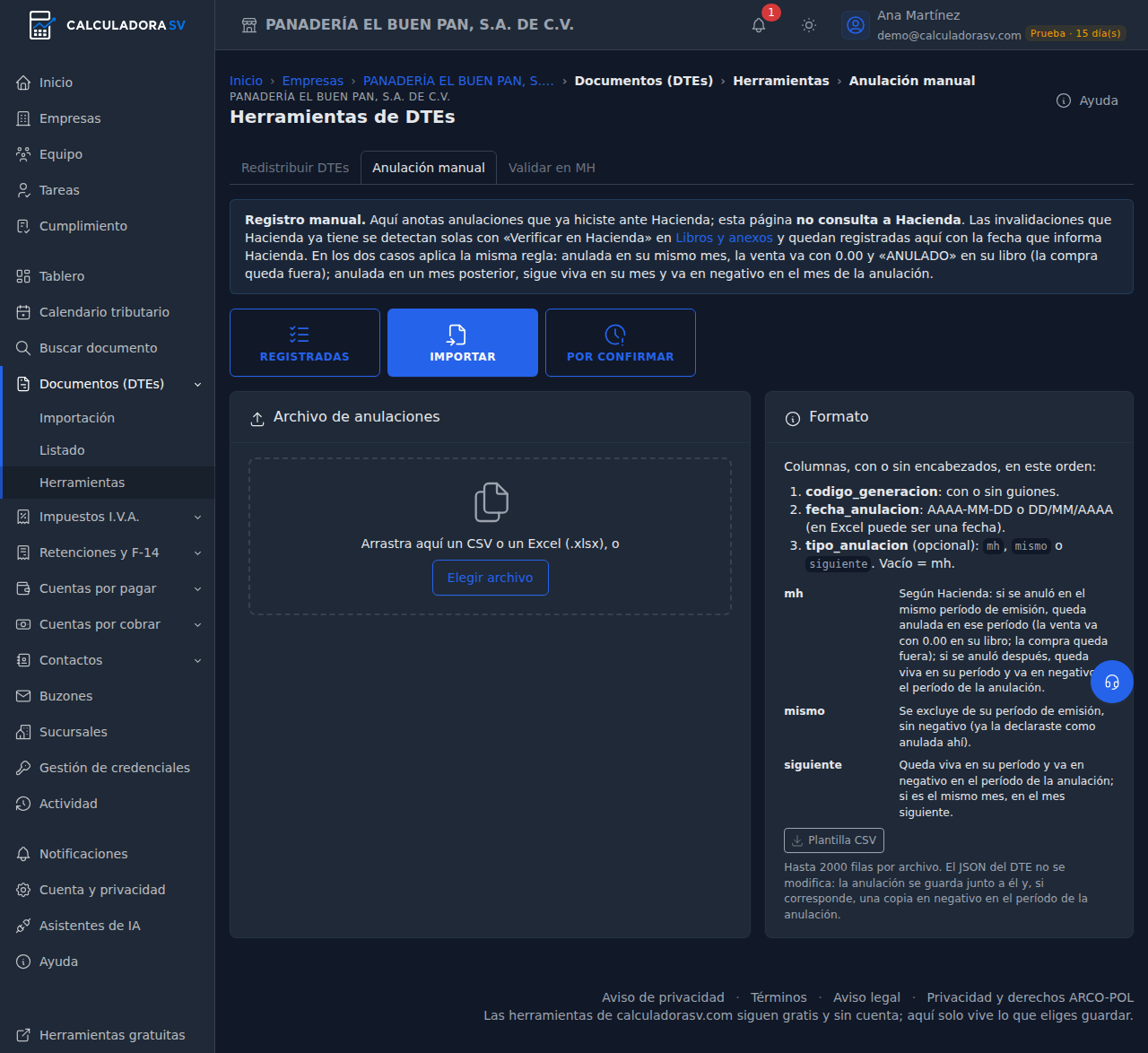This screenshot has height=1053, width=1148.
Task: Click the Actividad history icon
Action: [x=23, y=804]
